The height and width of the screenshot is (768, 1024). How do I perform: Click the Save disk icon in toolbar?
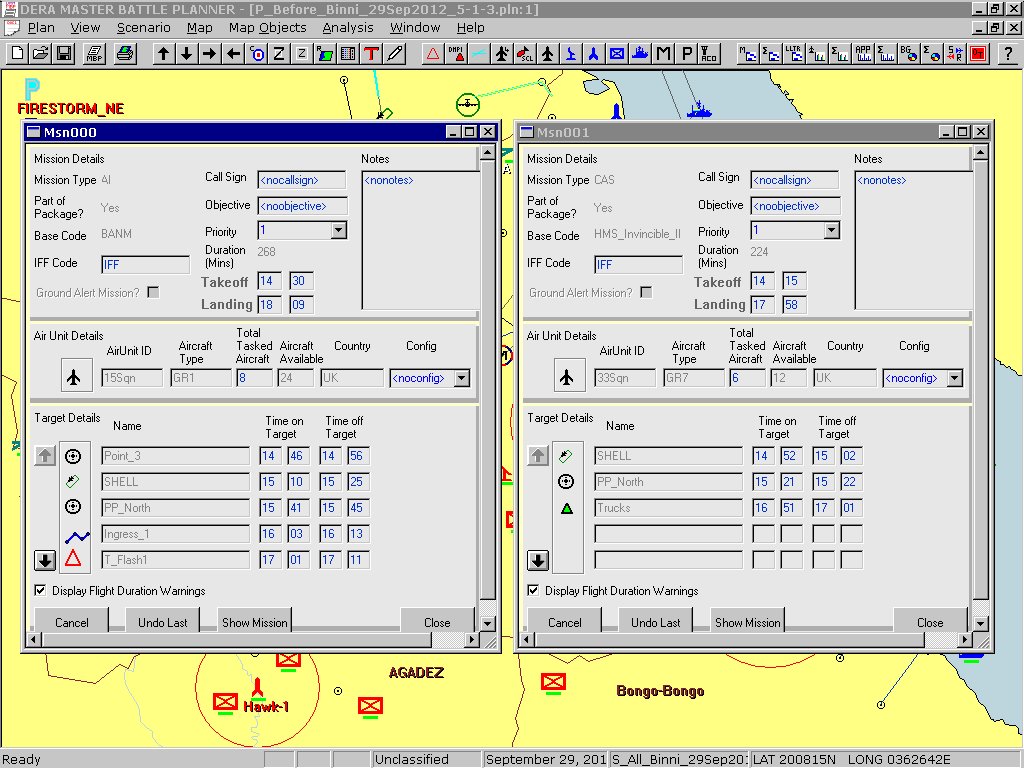(x=64, y=54)
